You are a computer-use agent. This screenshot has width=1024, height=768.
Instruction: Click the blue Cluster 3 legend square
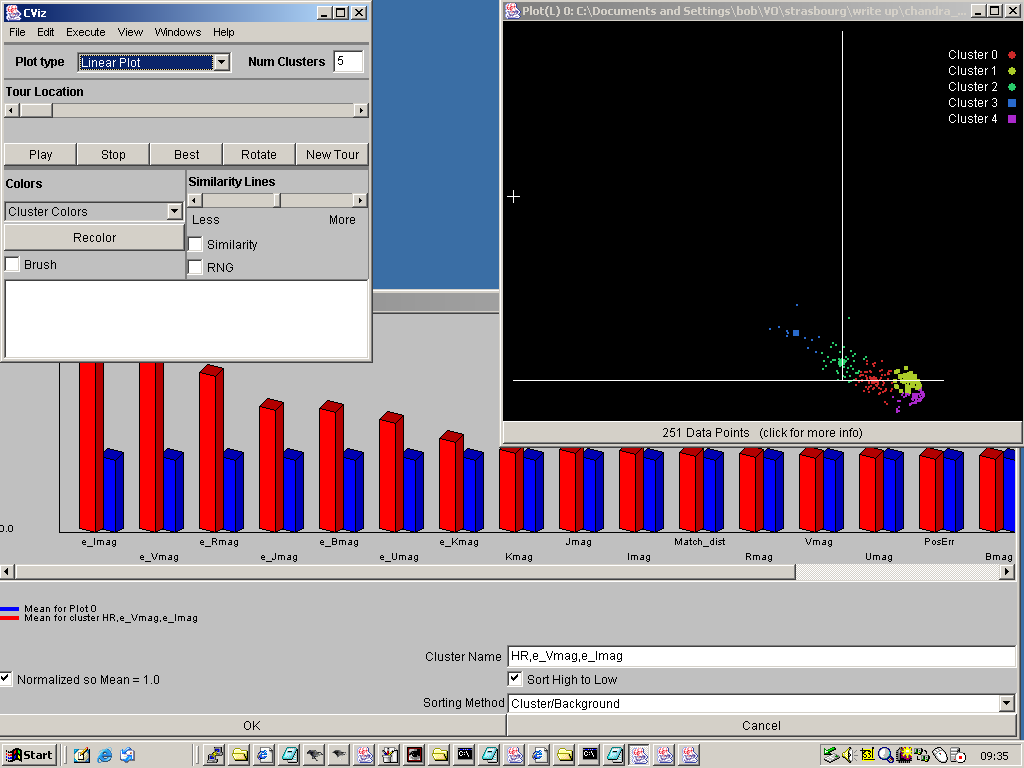click(1012, 103)
